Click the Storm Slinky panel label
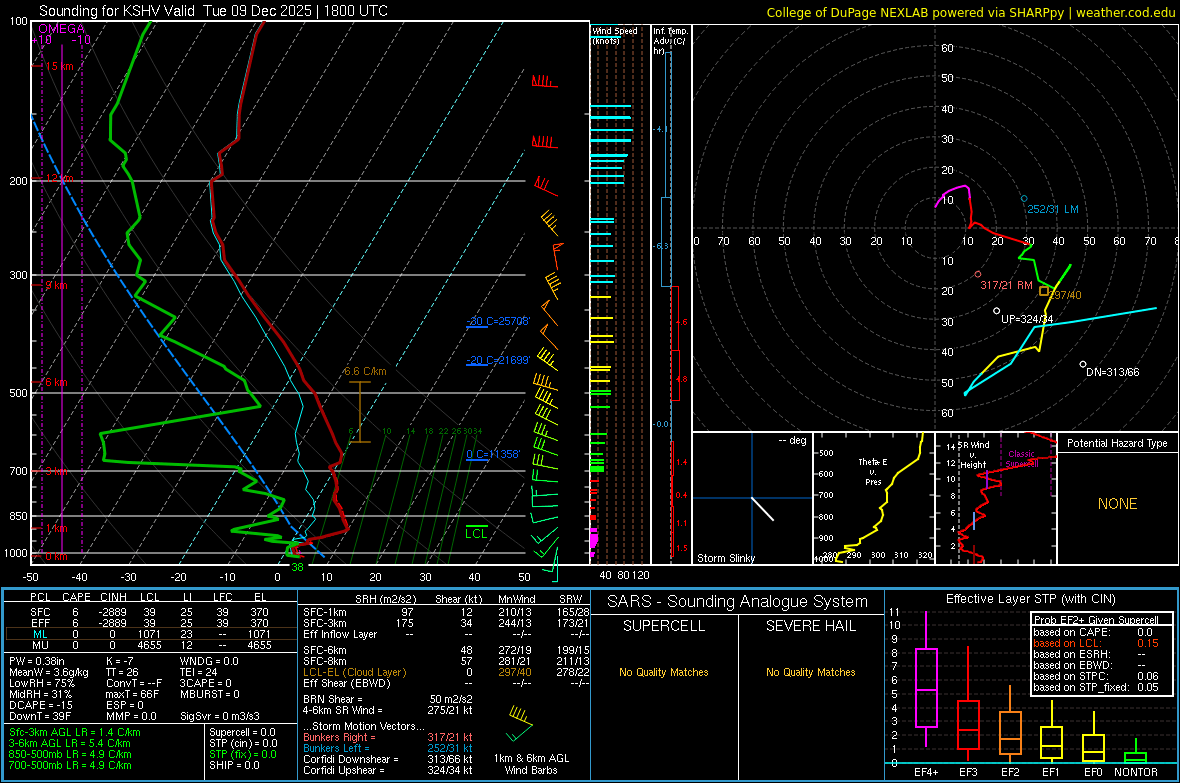Image resolution: width=1180 pixels, height=783 pixels. pos(725,558)
